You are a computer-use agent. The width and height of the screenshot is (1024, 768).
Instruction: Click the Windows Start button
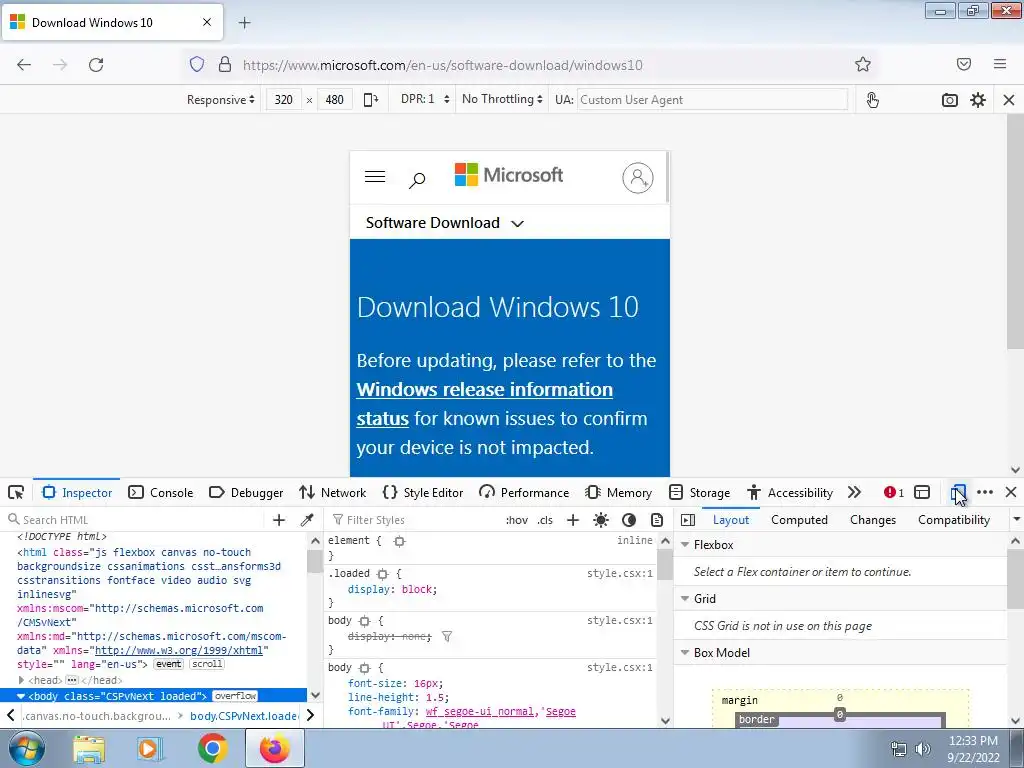(x=26, y=748)
